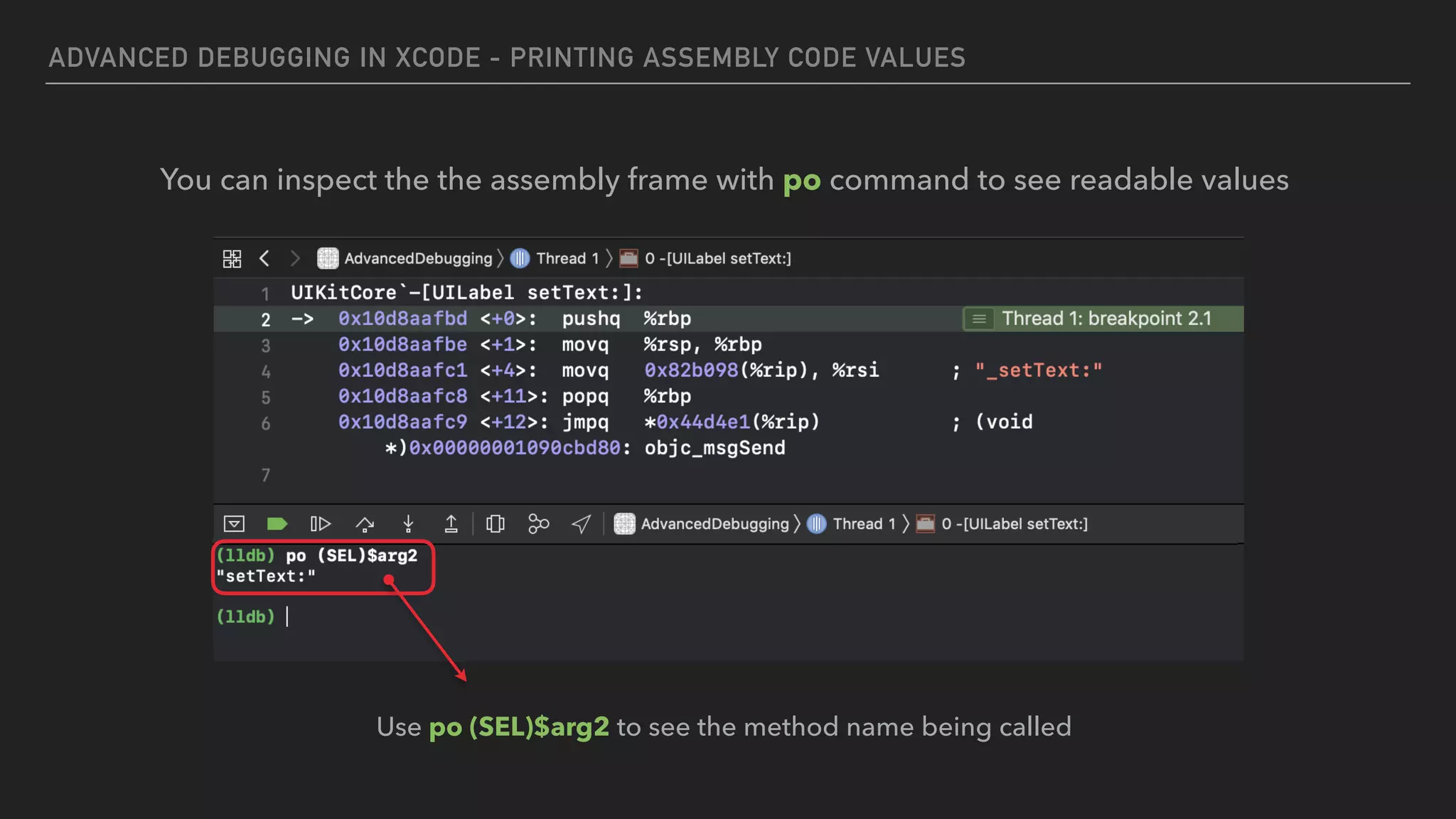The height and width of the screenshot is (819, 1456).
Task: Click address 0x10d8aafc9 on line 6
Action: [x=402, y=422]
